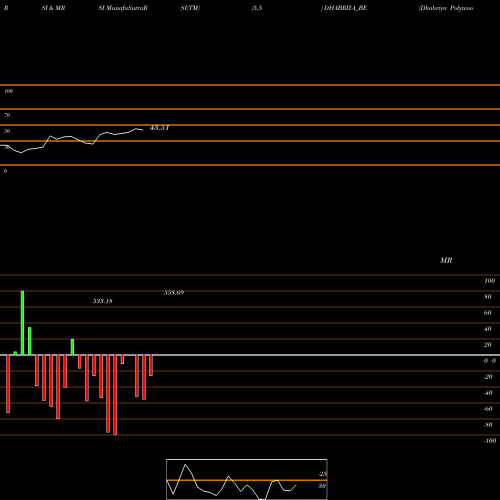Viewport: 500px width, 500px height.
Task: Click the RSI value label 43.51
Action: (160, 128)
